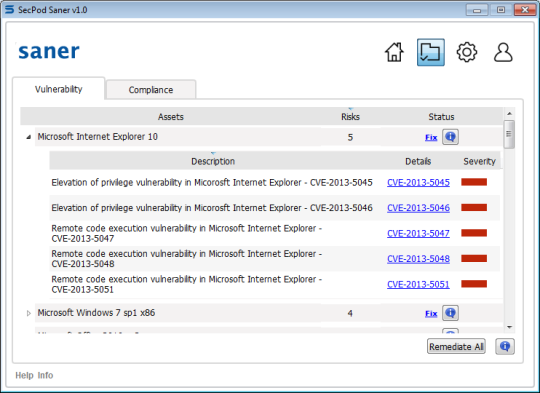Collapse the Microsoft Internet Explorer 10 row
This screenshot has width=540, height=393.
(29, 137)
